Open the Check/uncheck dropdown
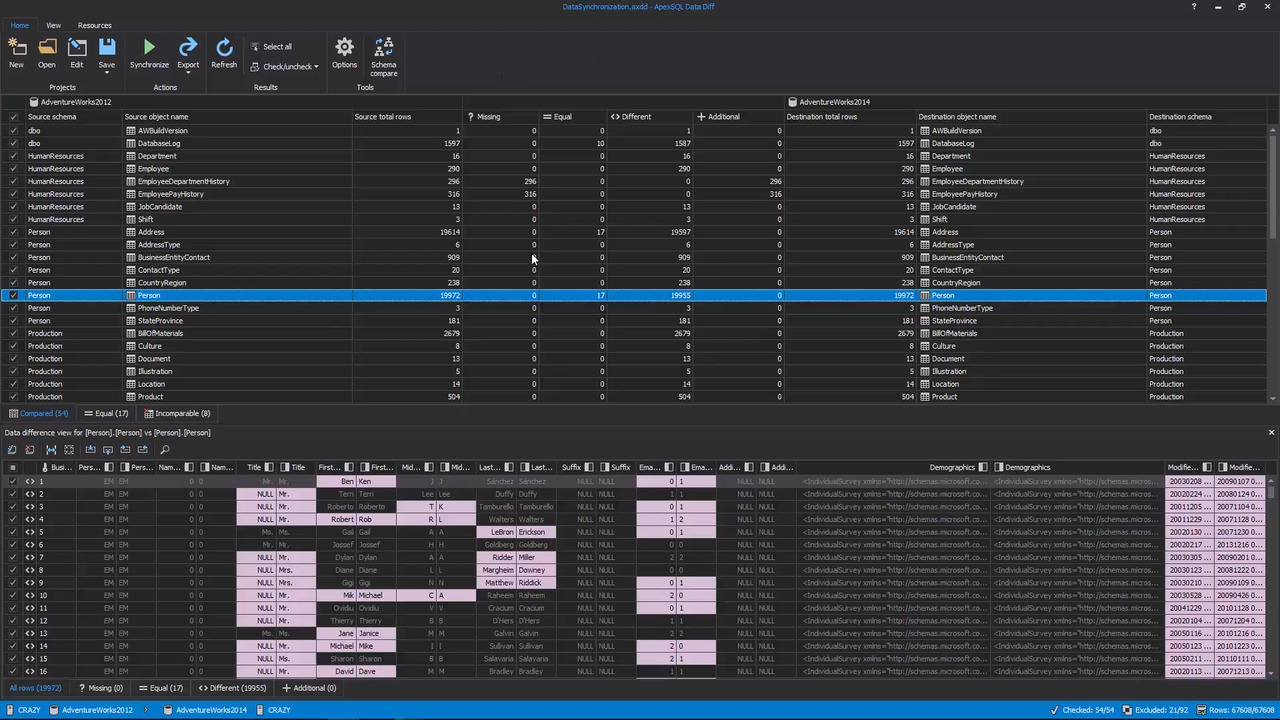The height and width of the screenshot is (720, 1280). click(316, 66)
